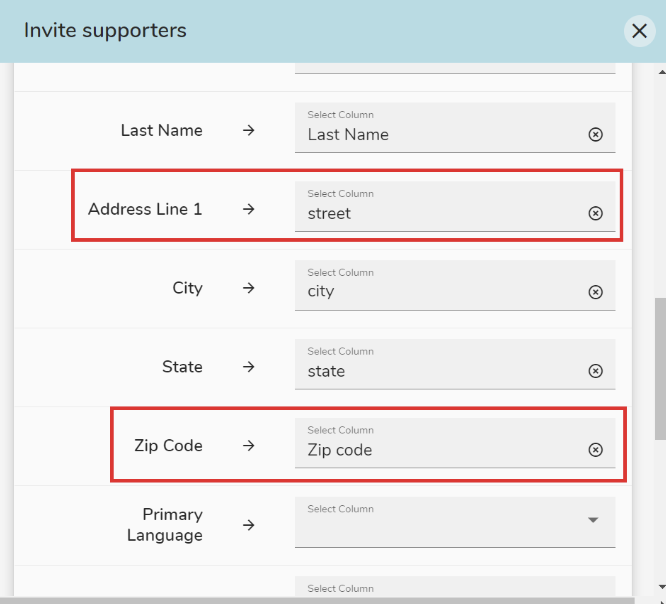The image size is (666, 604).
Task: Click the arrow next to Last Name
Action: [x=248, y=130]
